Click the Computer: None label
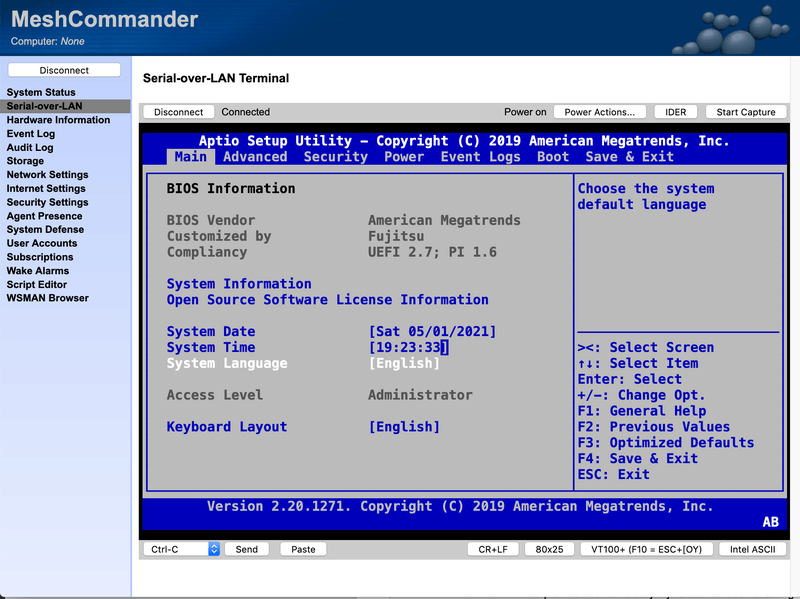Image resolution: width=800 pixels, height=599 pixels. pos(47,41)
